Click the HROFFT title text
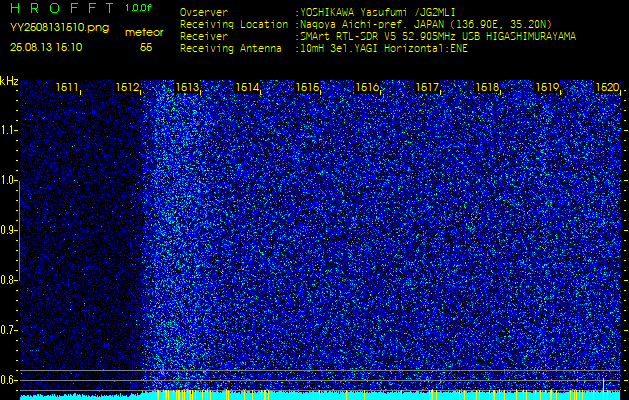Viewport: 629px width, 400px height. tap(62, 8)
